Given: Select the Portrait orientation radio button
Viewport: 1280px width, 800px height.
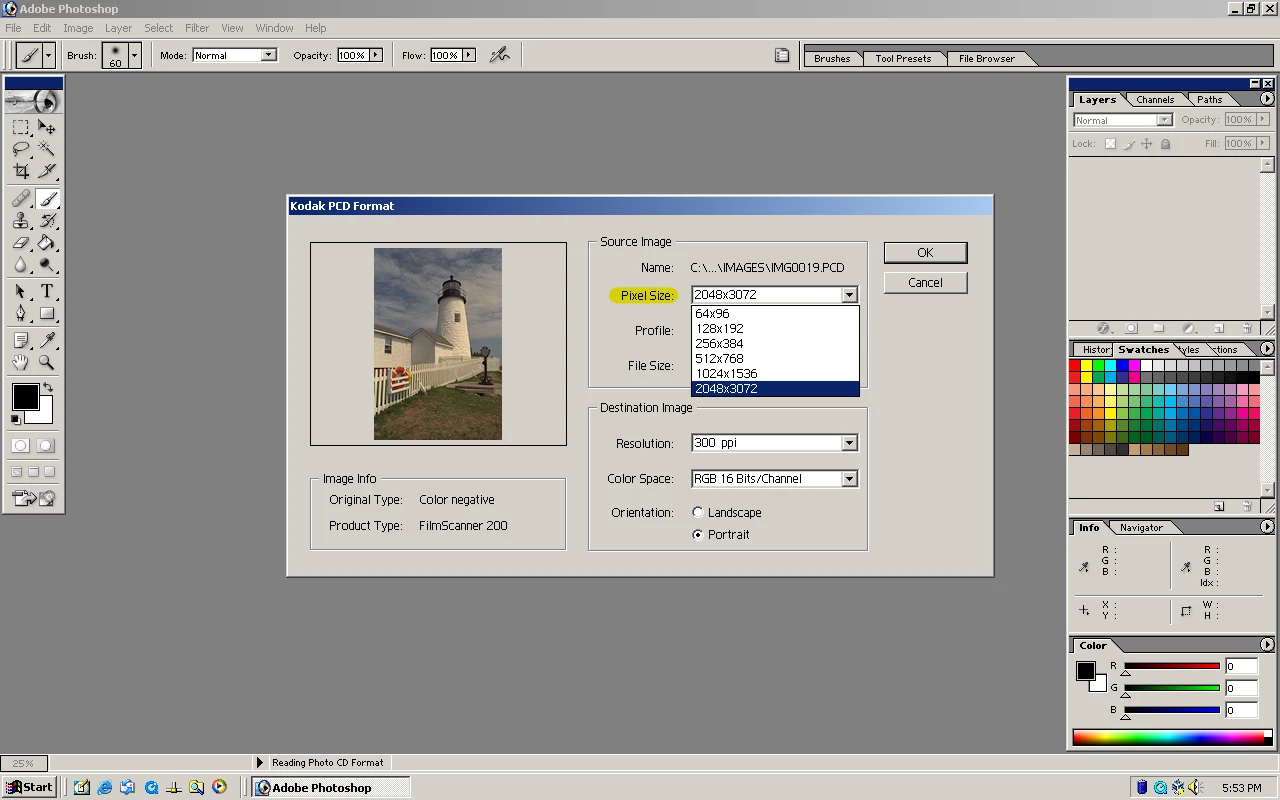Looking at the screenshot, I should click(698, 535).
